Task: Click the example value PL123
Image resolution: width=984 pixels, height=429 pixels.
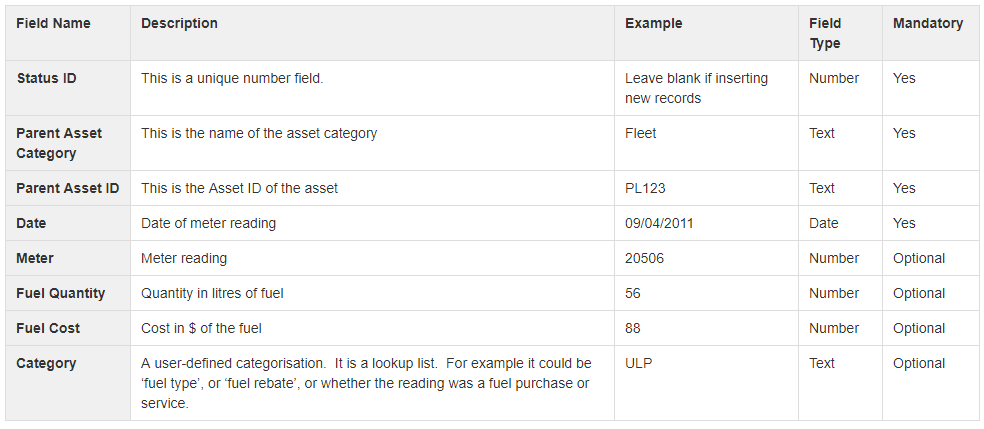Action: point(644,188)
